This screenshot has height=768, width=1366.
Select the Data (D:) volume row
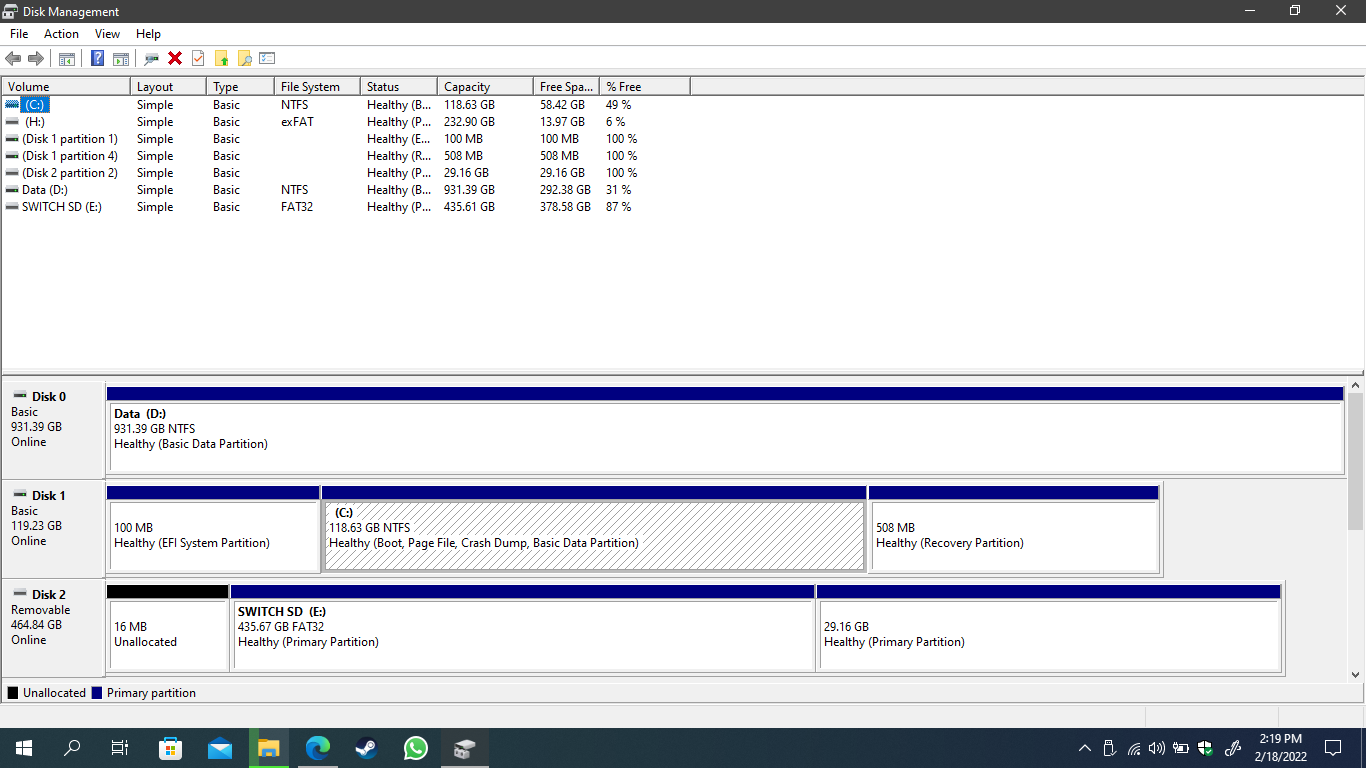(346, 189)
